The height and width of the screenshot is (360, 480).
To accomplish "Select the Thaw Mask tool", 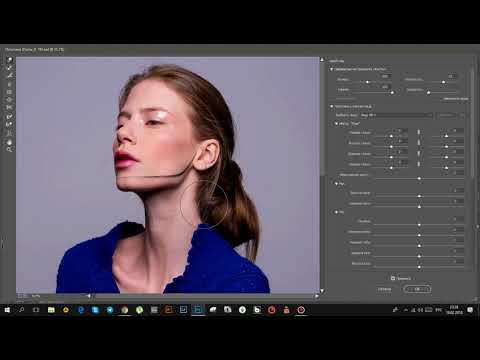I will point(9,124).
